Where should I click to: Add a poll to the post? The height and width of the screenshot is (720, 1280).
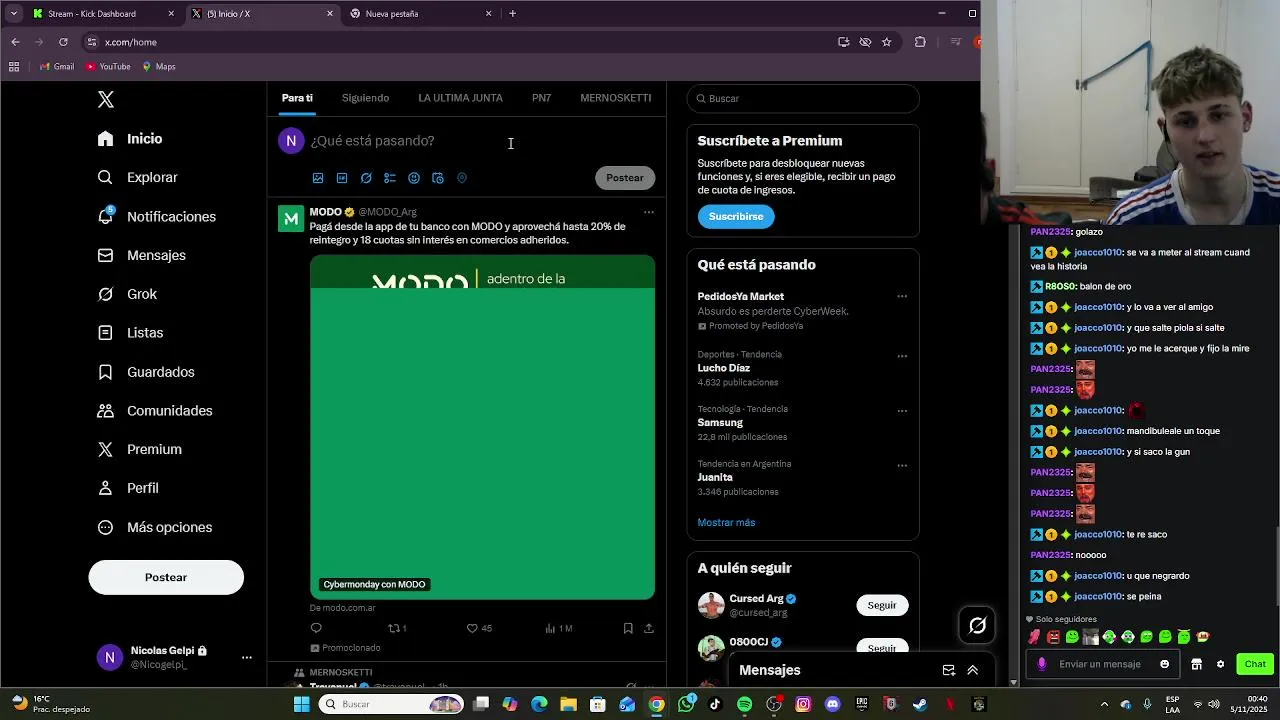(390, 178)
